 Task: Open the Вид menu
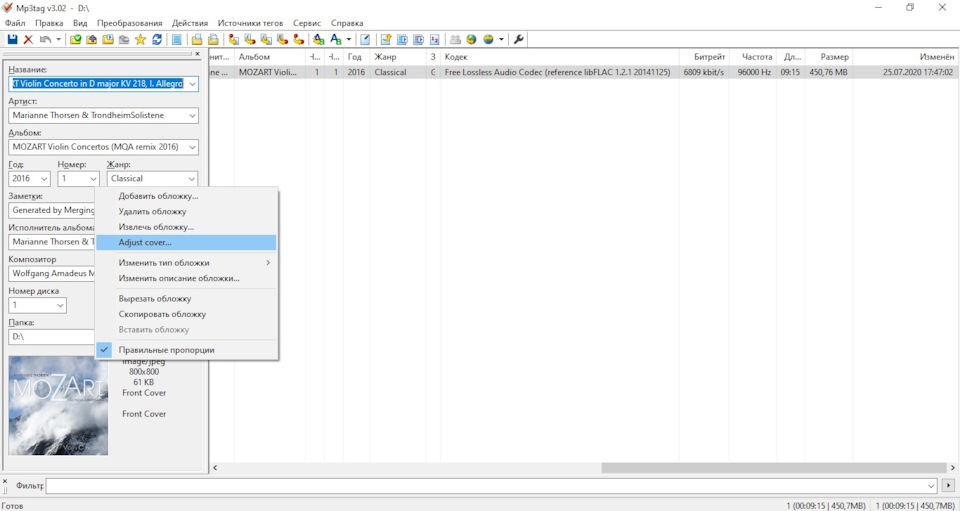coord(80,23)
